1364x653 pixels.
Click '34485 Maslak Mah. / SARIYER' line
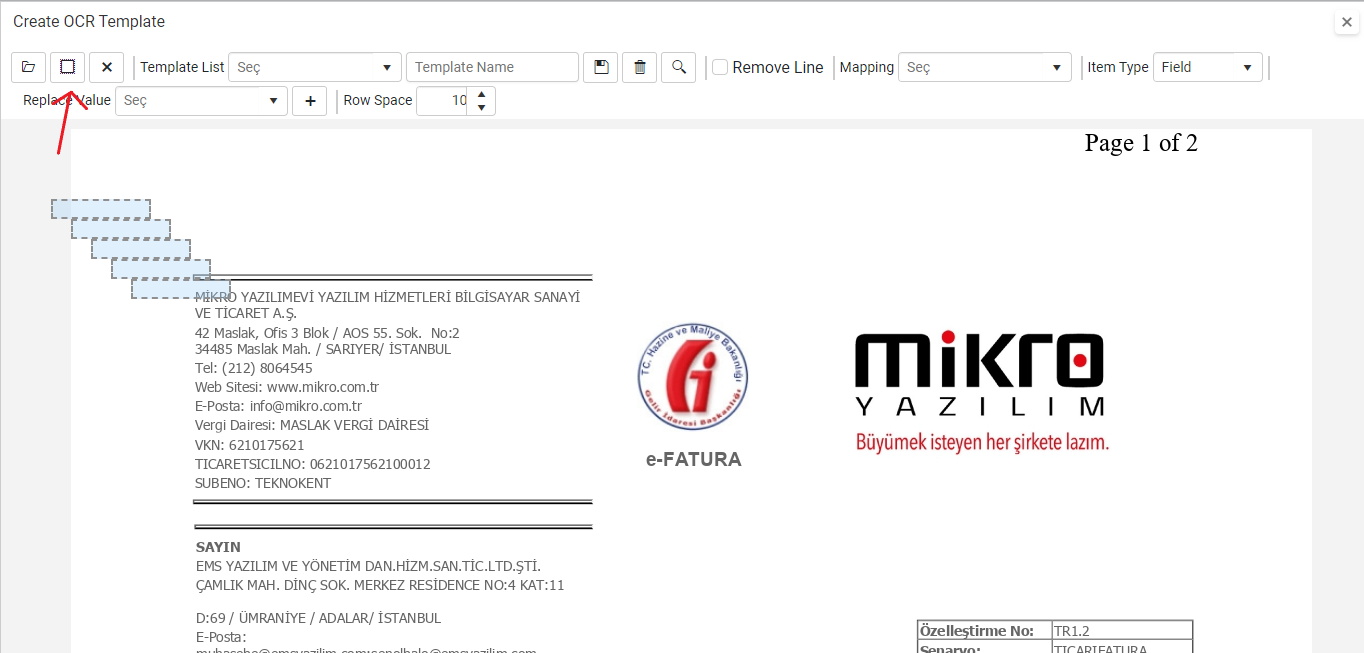(323, 349)
